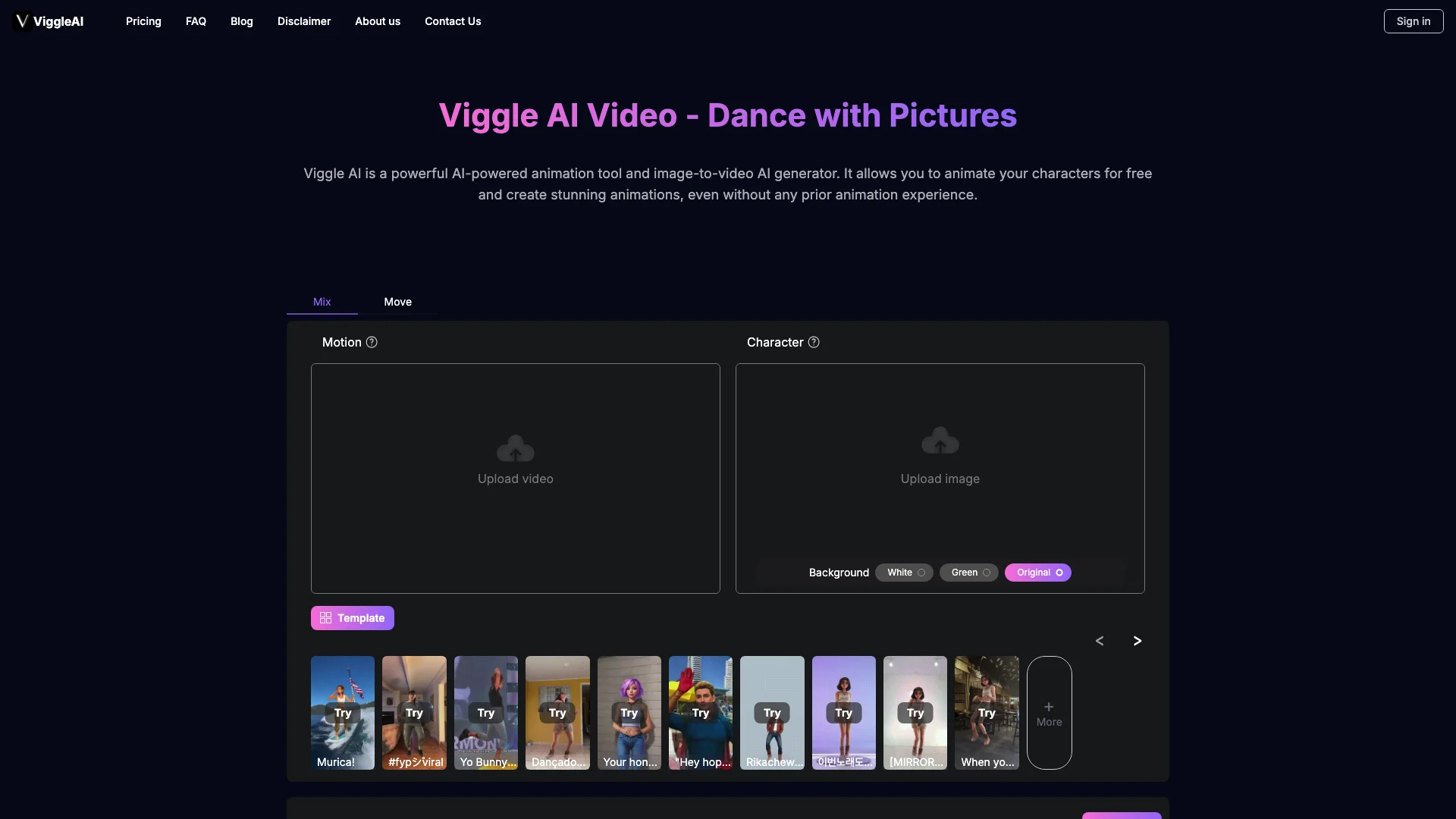Go to the Blog
This screenshot has height=819, width=1456.
point(242,21)
